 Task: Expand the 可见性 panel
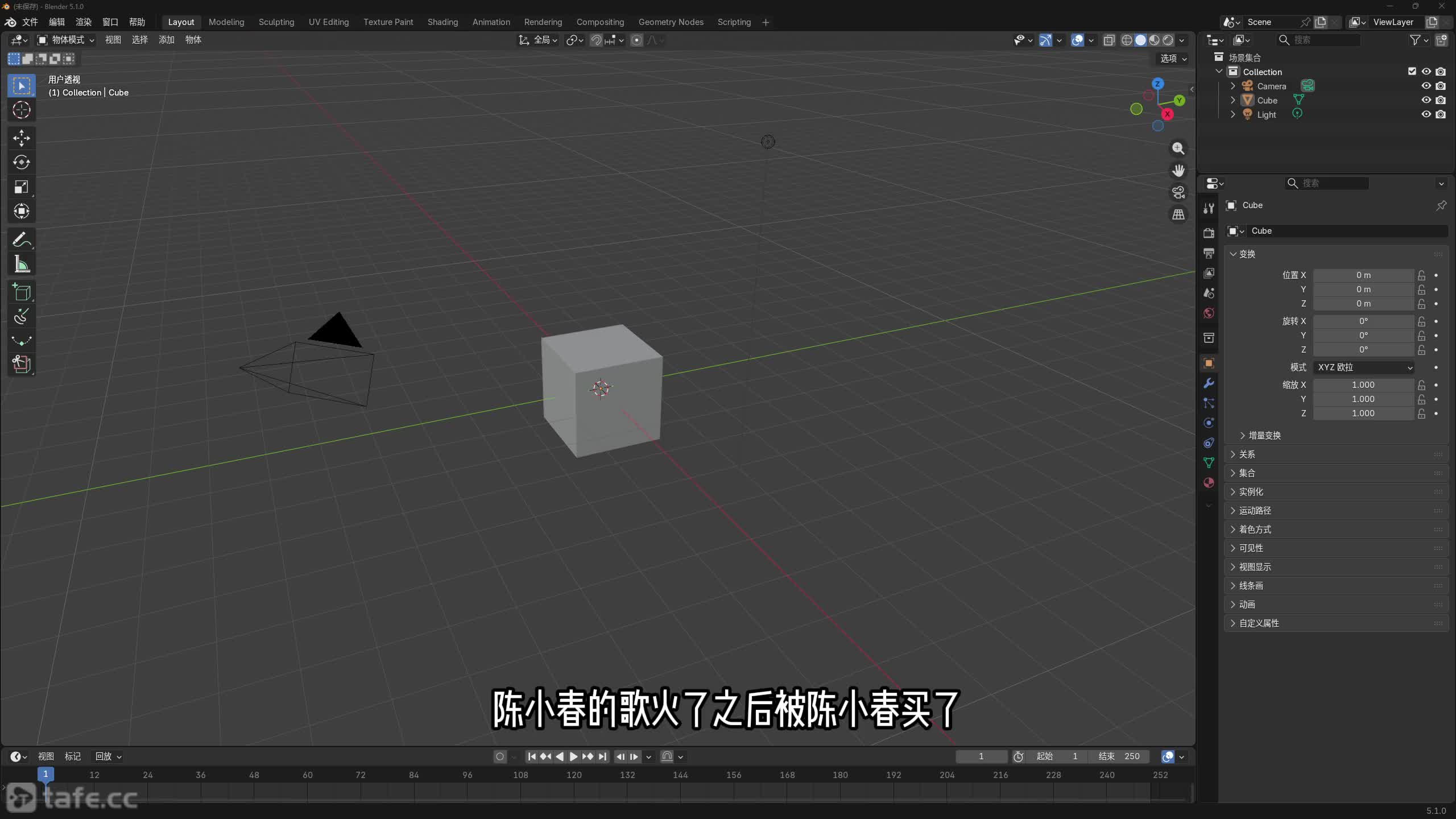1251,548
